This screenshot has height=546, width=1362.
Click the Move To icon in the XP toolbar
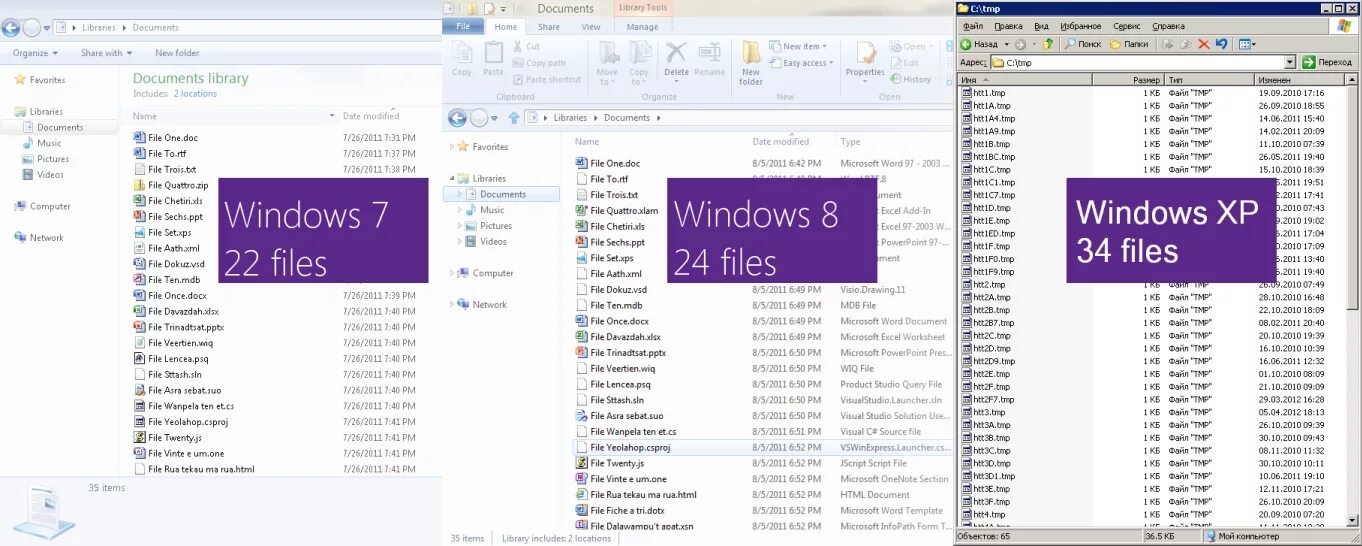(x=1168, y=44)
